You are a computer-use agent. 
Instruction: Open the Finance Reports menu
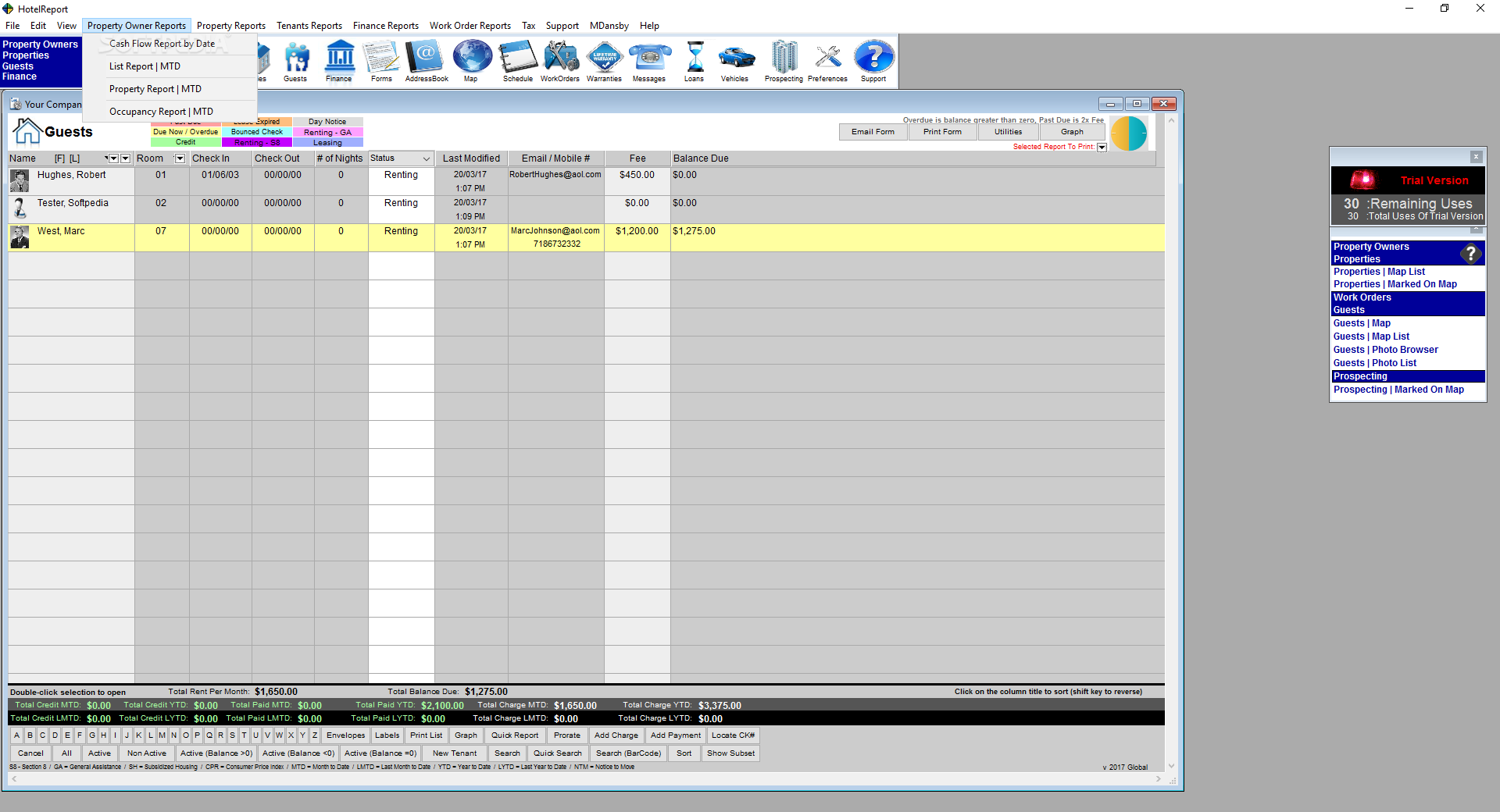point(386,26)
